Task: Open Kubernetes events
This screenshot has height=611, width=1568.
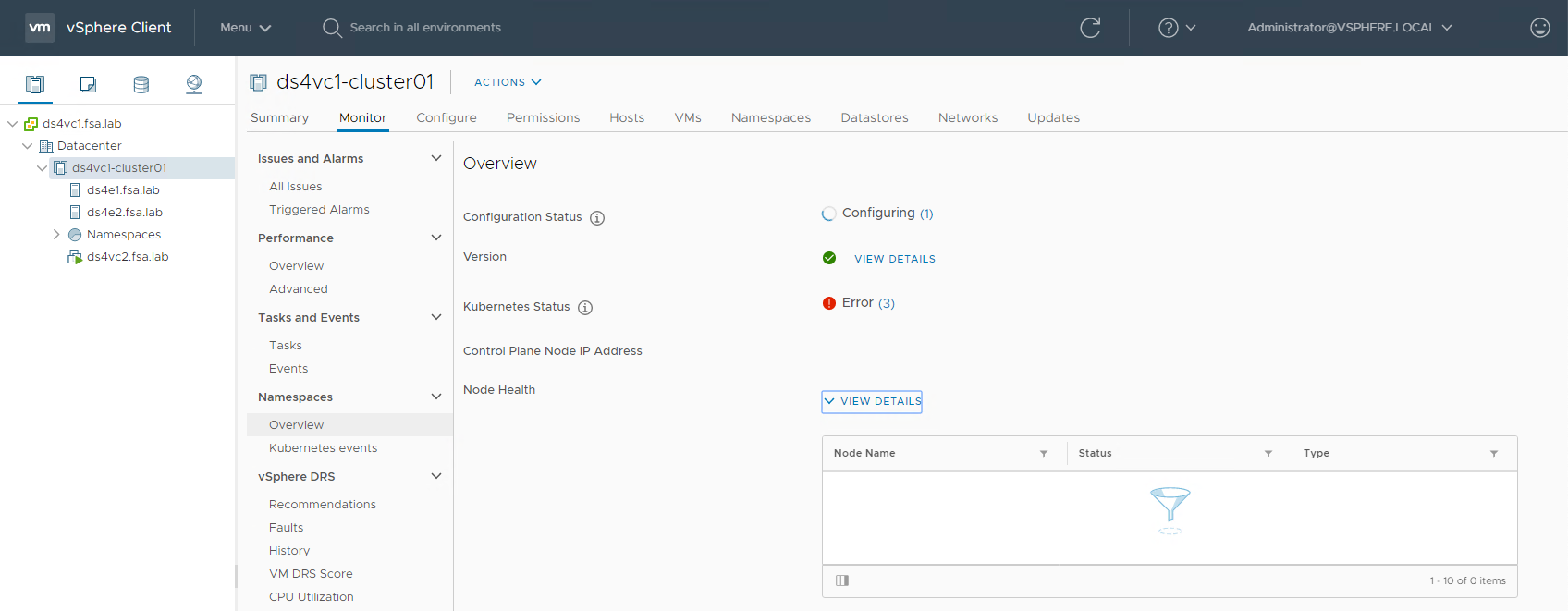Action: point(324,448)
